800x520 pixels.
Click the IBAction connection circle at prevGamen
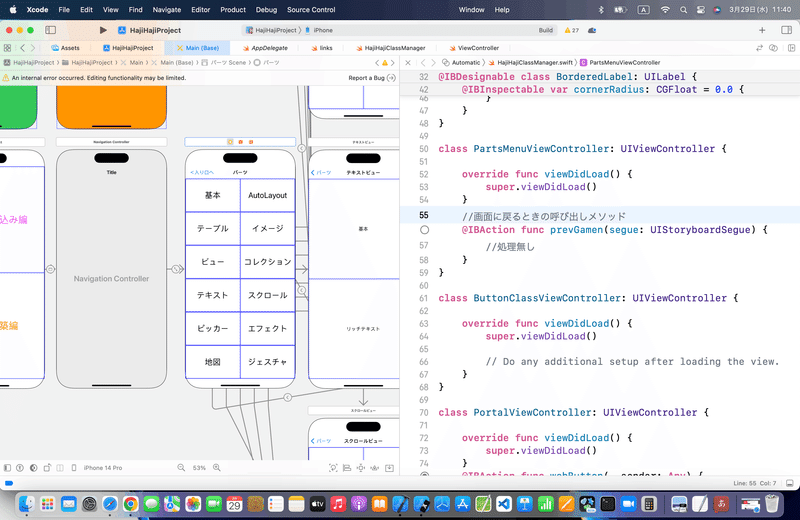tap(424, 230)
